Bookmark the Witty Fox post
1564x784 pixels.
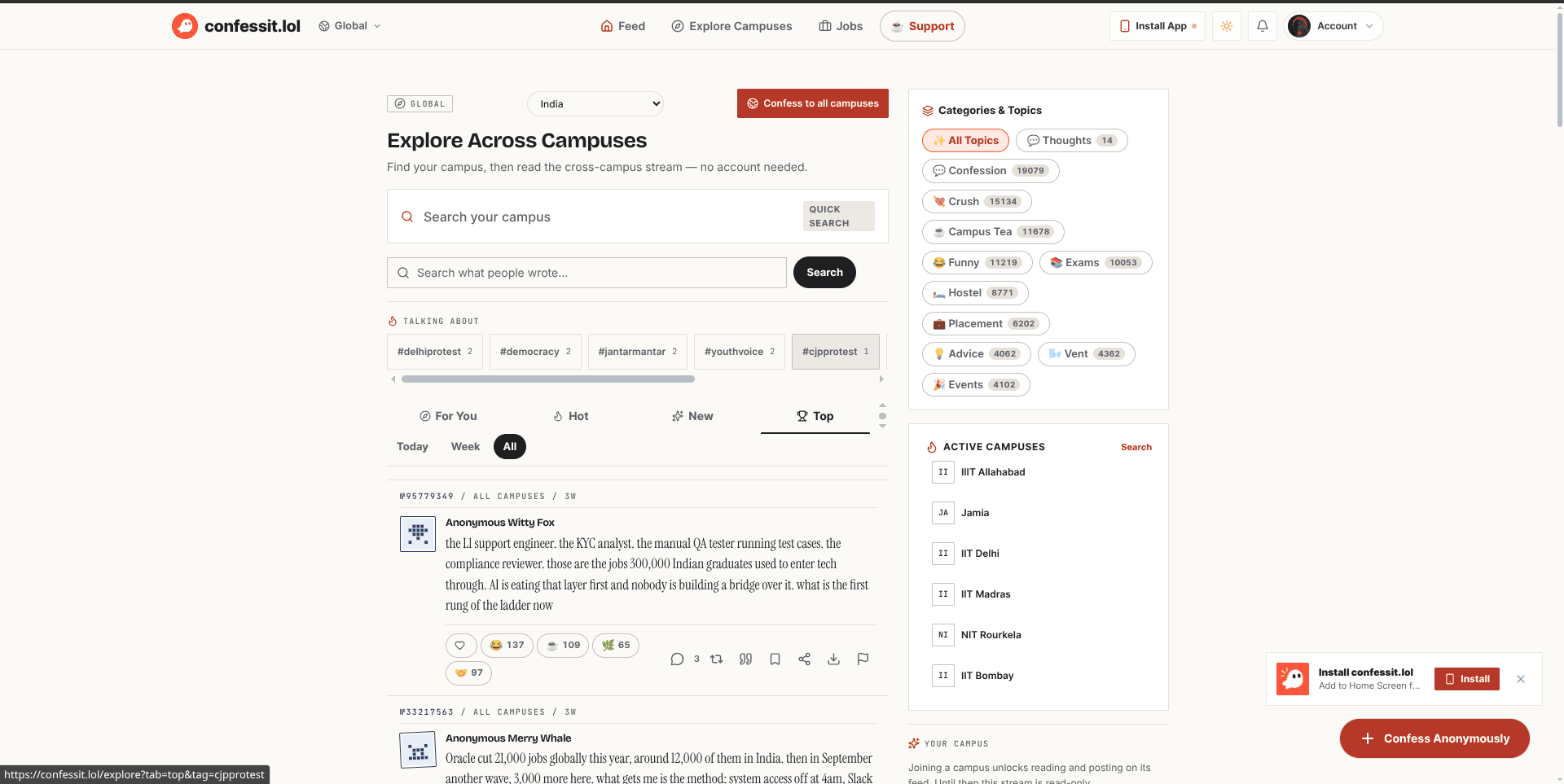point(775,659)
